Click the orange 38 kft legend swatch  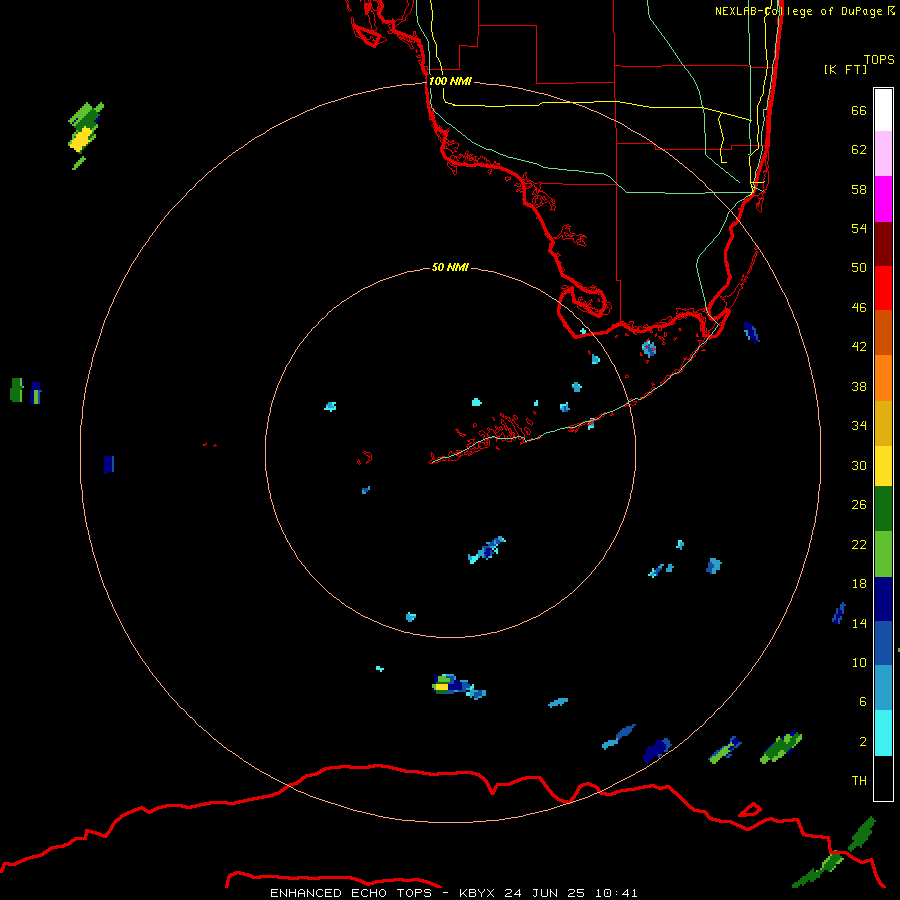click(883, 378)
